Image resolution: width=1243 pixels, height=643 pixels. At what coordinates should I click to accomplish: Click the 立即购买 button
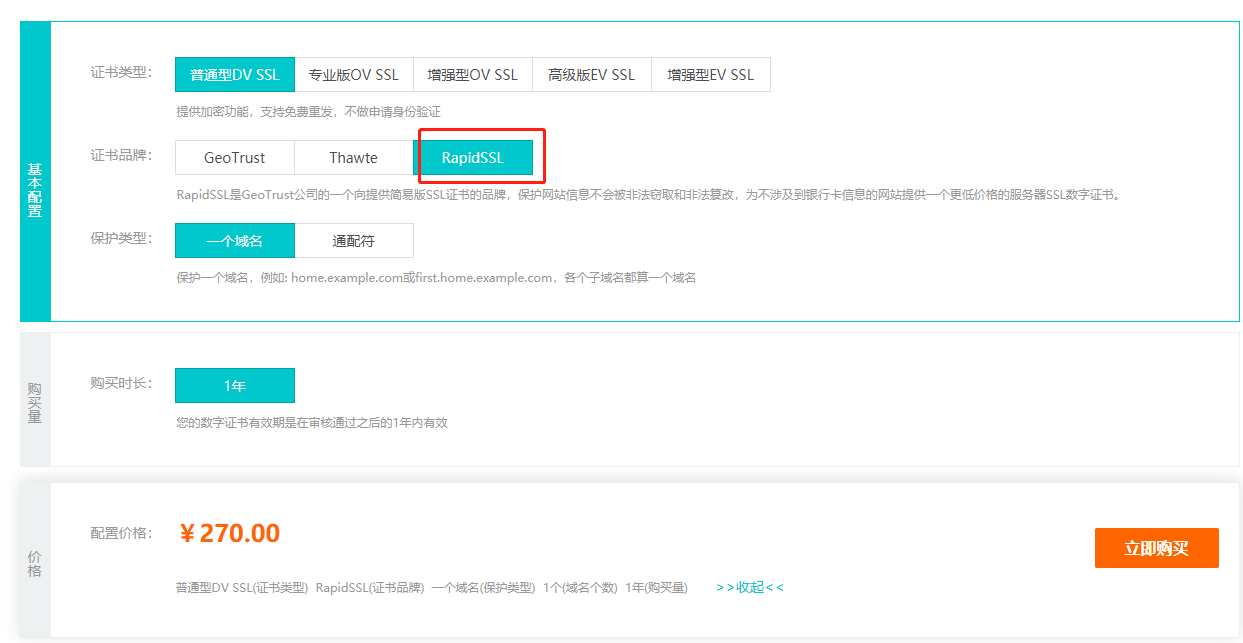coord(1157,548)
